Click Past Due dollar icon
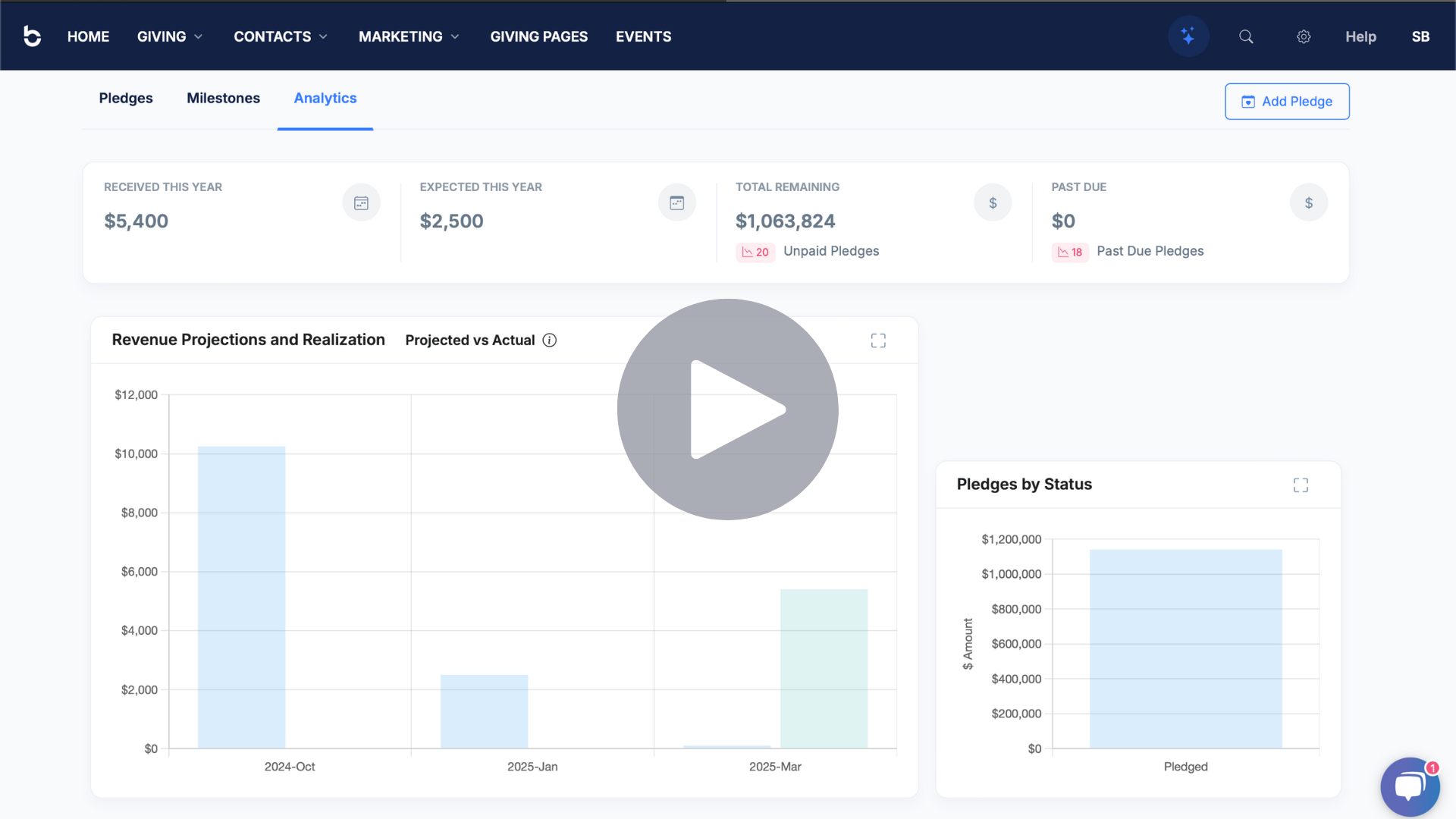1456x819 pixels. [1309, 202]
